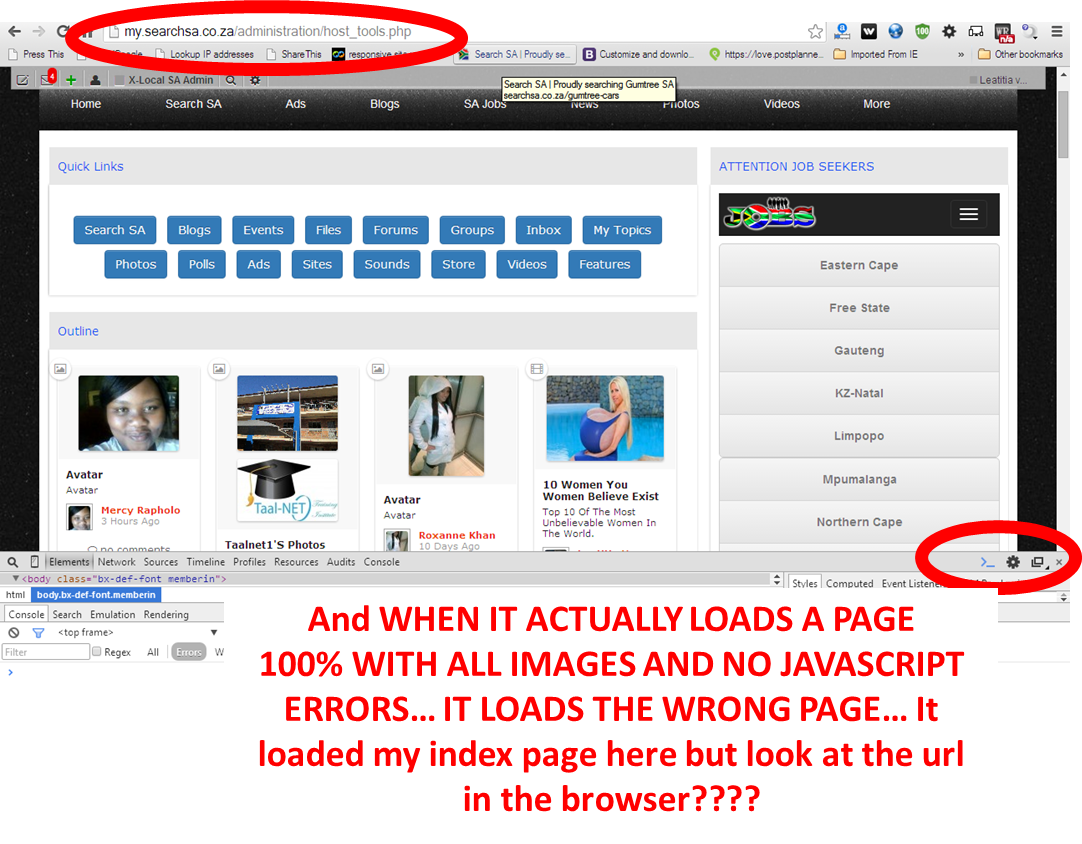
Task: Click the DevTools inspect element magnifier icon
Action: tap(13, 562)
